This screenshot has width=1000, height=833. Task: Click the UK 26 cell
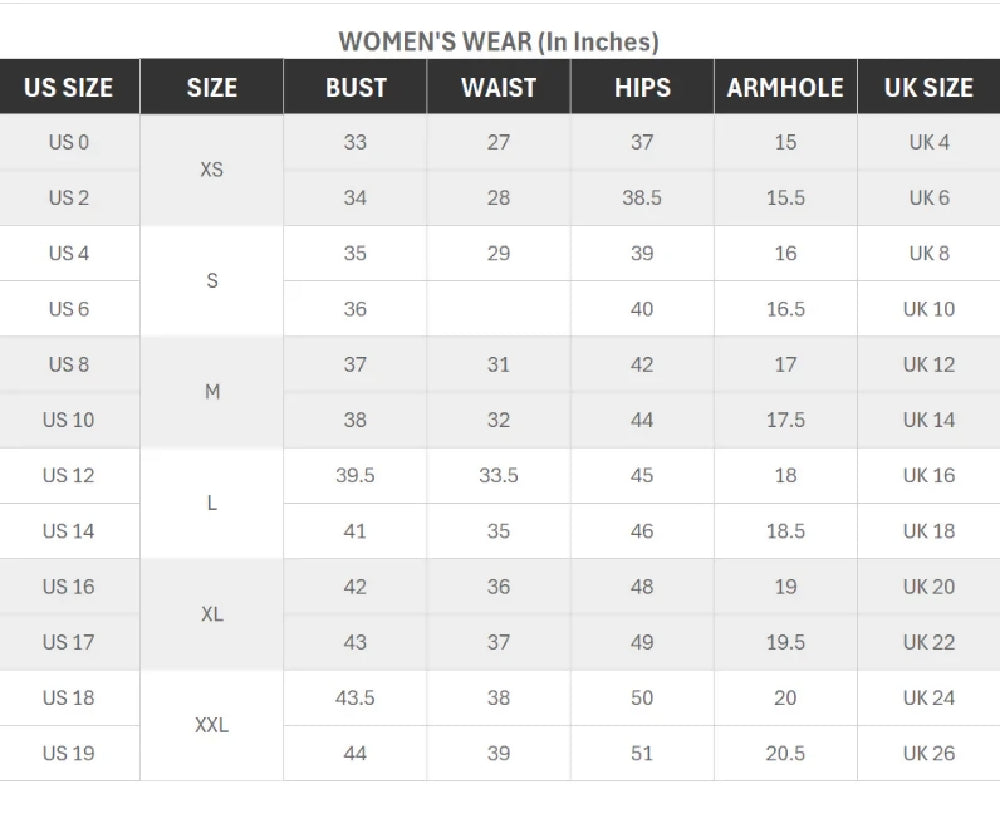928,753
